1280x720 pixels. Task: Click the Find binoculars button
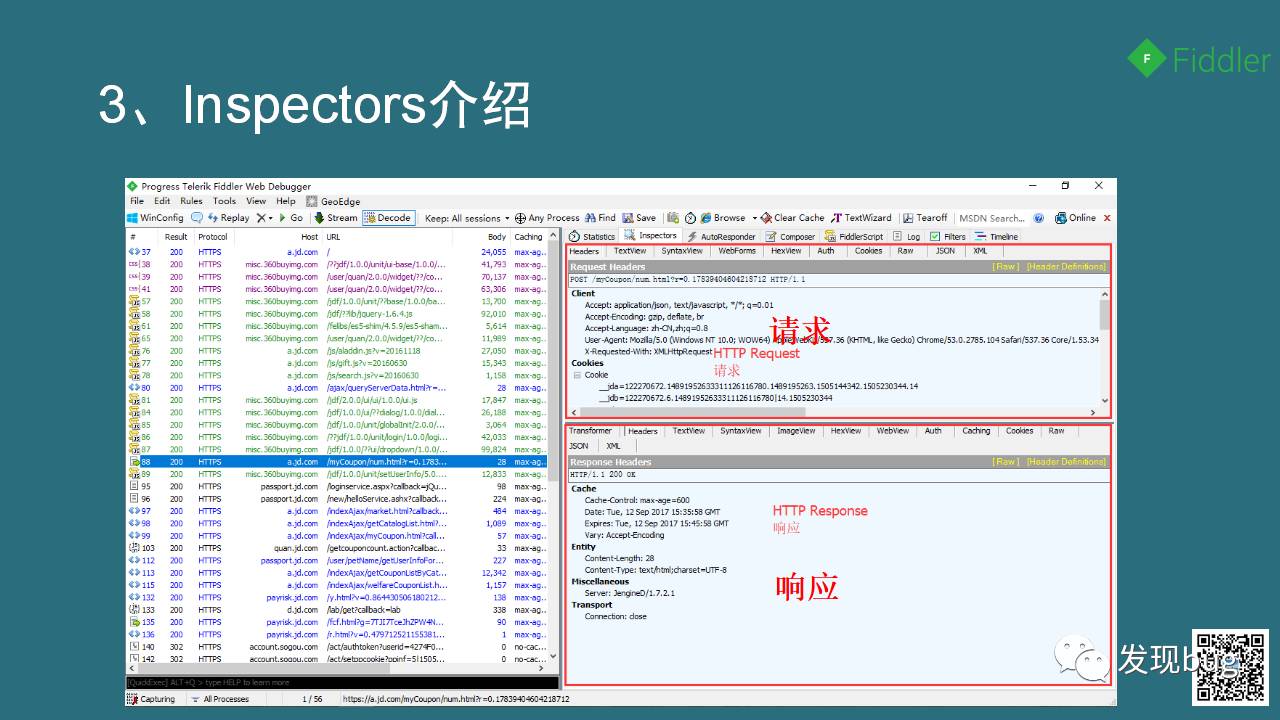(600, 218)
